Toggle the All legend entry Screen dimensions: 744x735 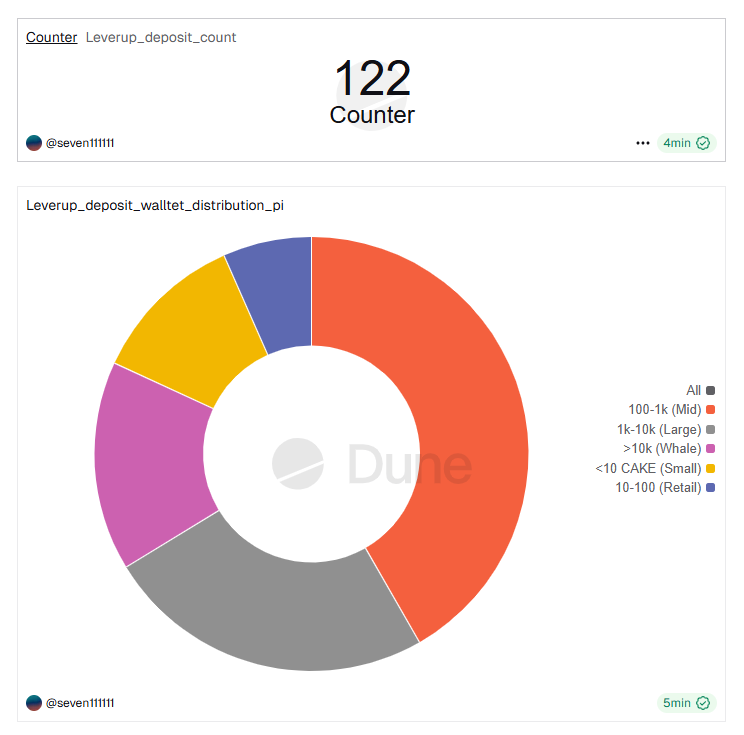(700, 391)
